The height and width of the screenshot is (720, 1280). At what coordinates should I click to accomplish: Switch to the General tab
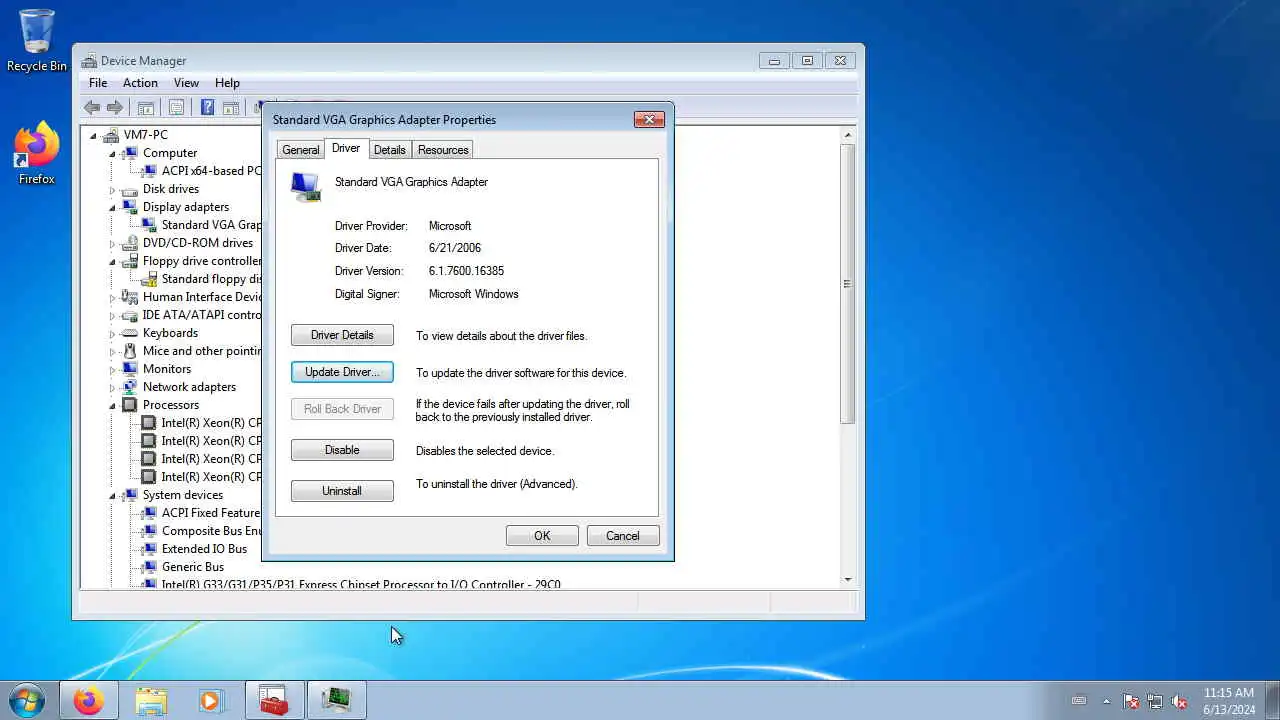[x=300, y=150]
